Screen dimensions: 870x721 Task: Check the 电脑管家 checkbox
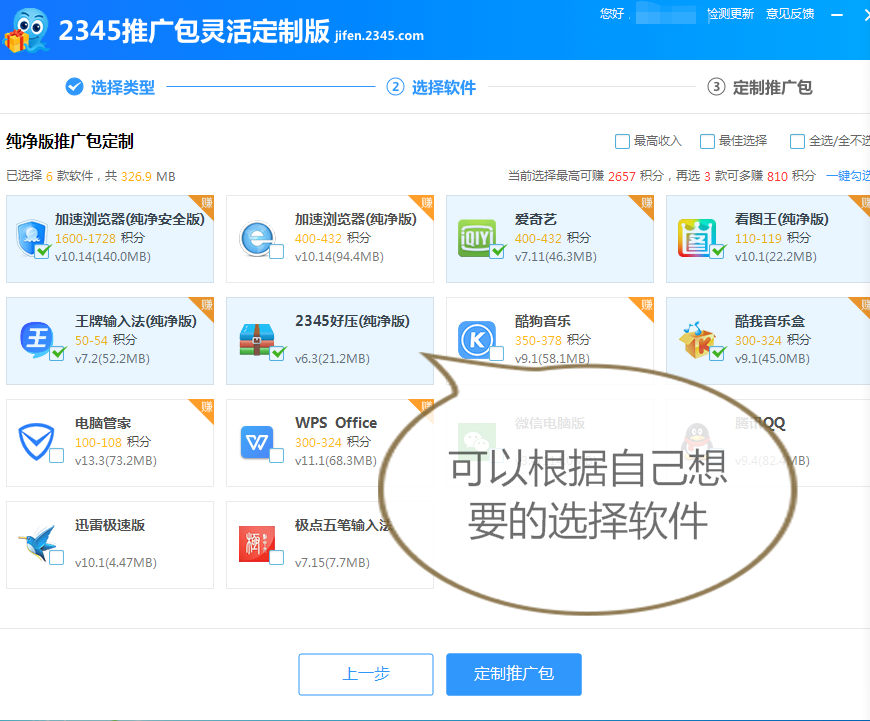(x=57, y=456)
